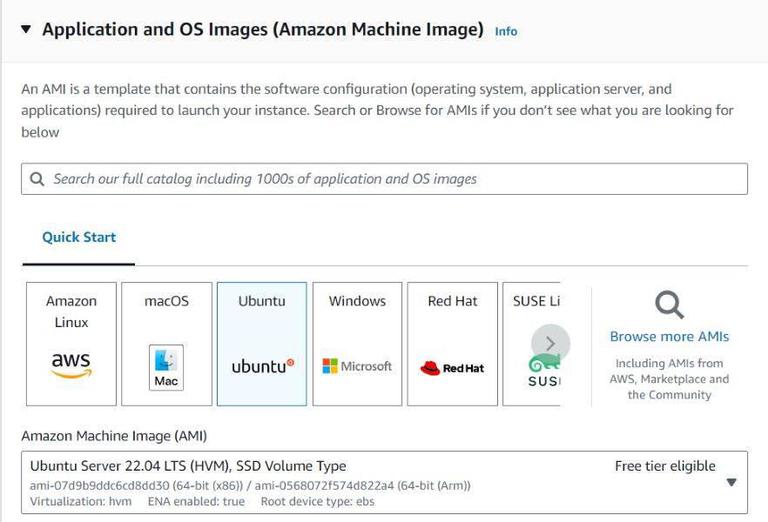
Task: Select the Ubuntu logo tile
Action: [262, 366]
